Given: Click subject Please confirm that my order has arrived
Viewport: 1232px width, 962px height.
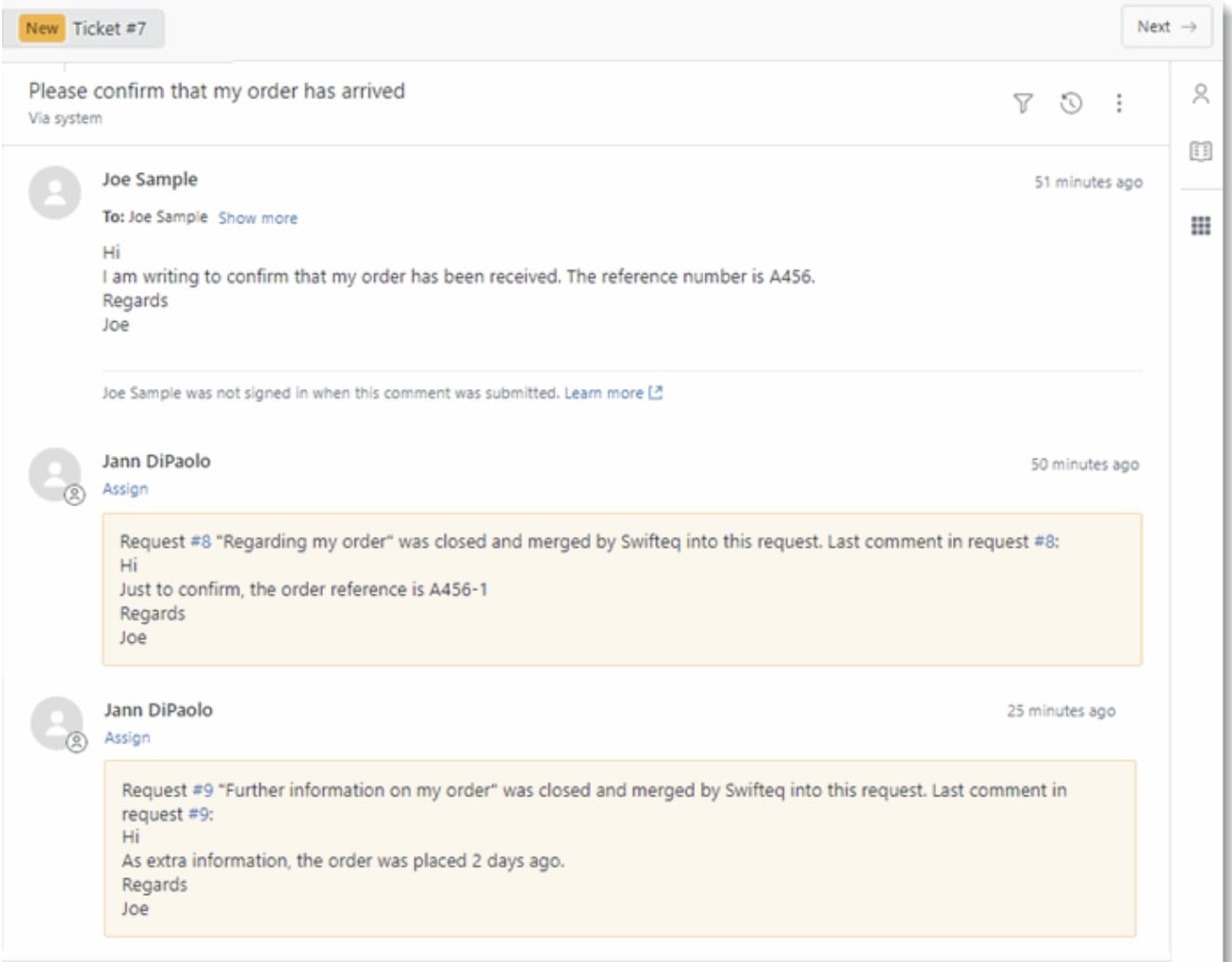Looking at the screenshot, I should tap(217, 91).
